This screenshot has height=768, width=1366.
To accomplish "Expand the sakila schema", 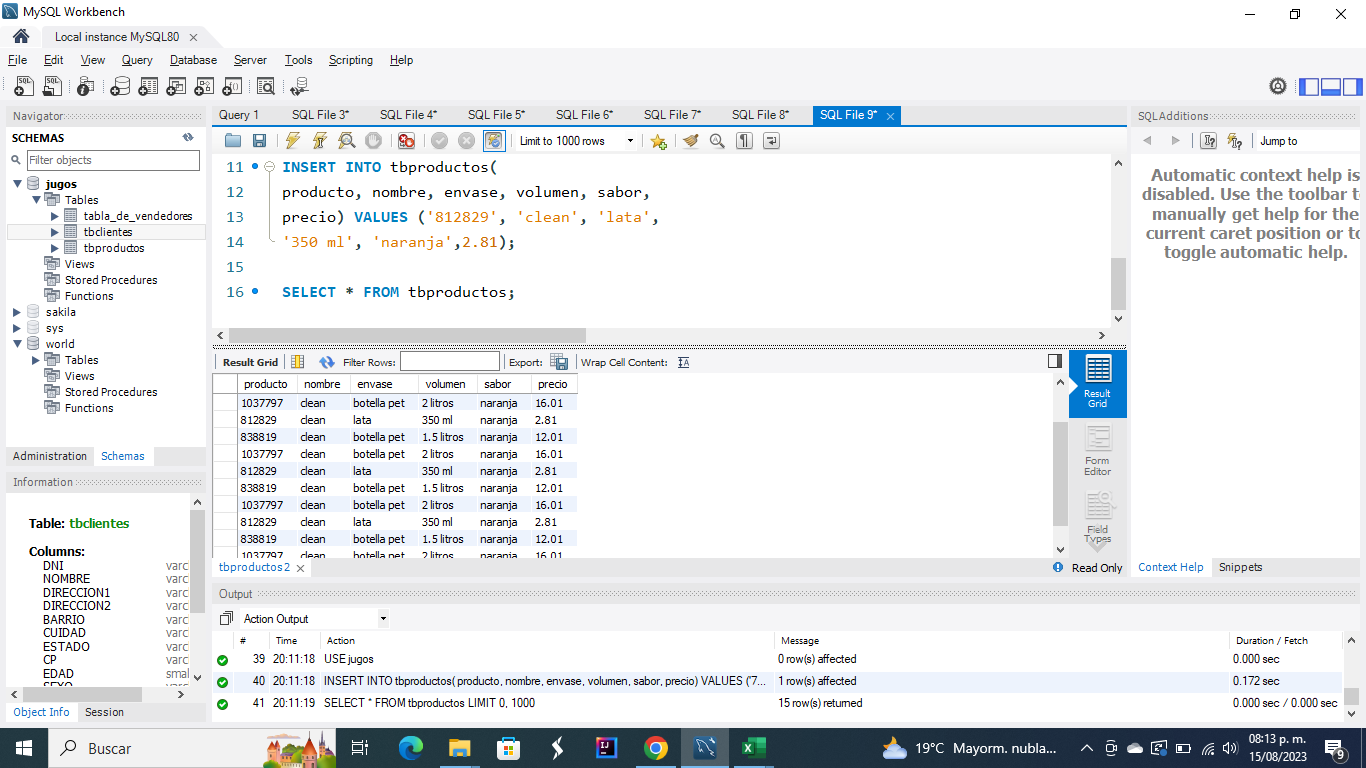I will 18,312.
